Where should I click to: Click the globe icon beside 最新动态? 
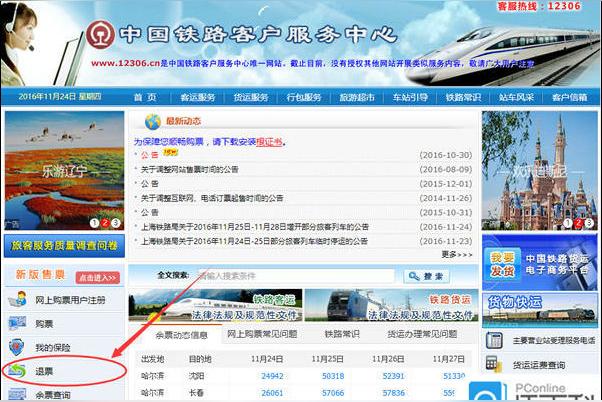tap(152, 122)
